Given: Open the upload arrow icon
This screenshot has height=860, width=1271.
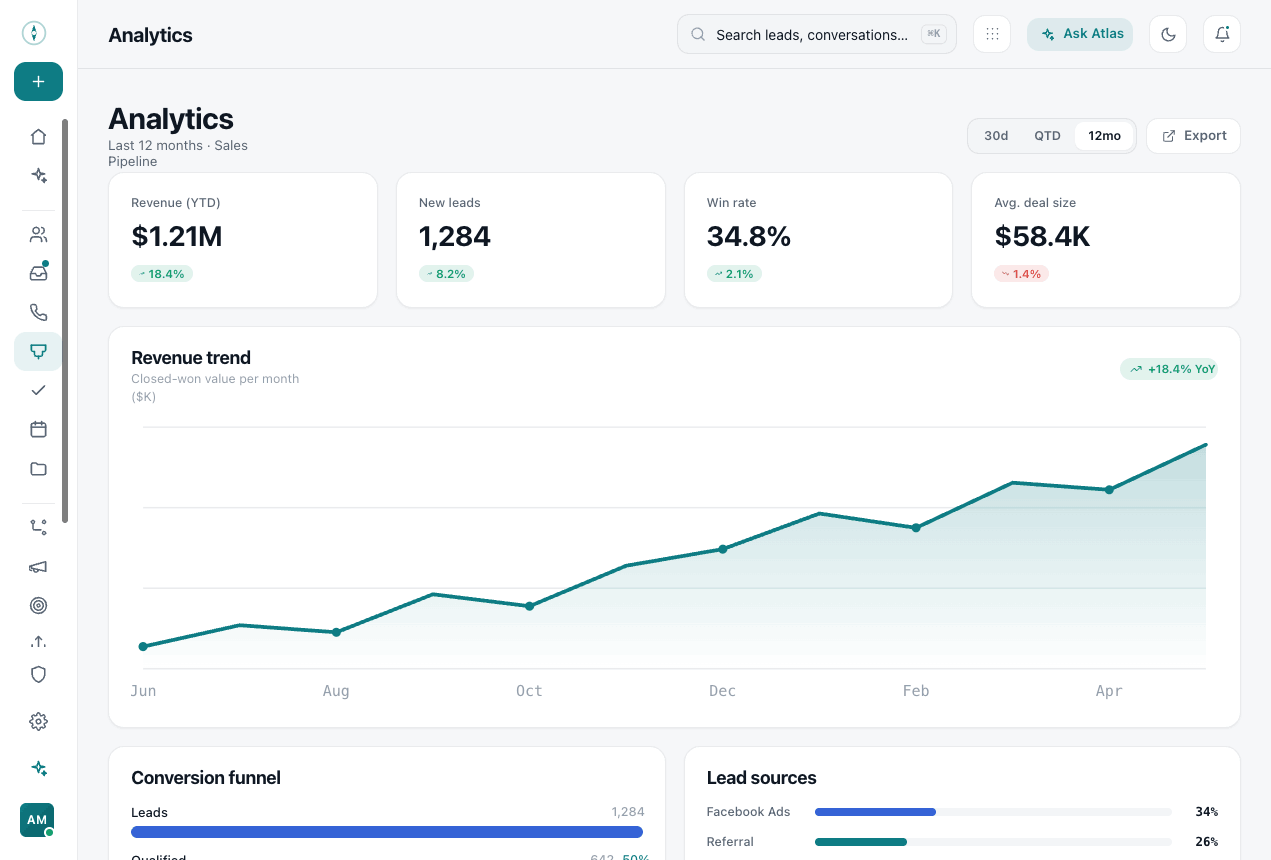Looking at the screenshot, I should tap(38, 642).
